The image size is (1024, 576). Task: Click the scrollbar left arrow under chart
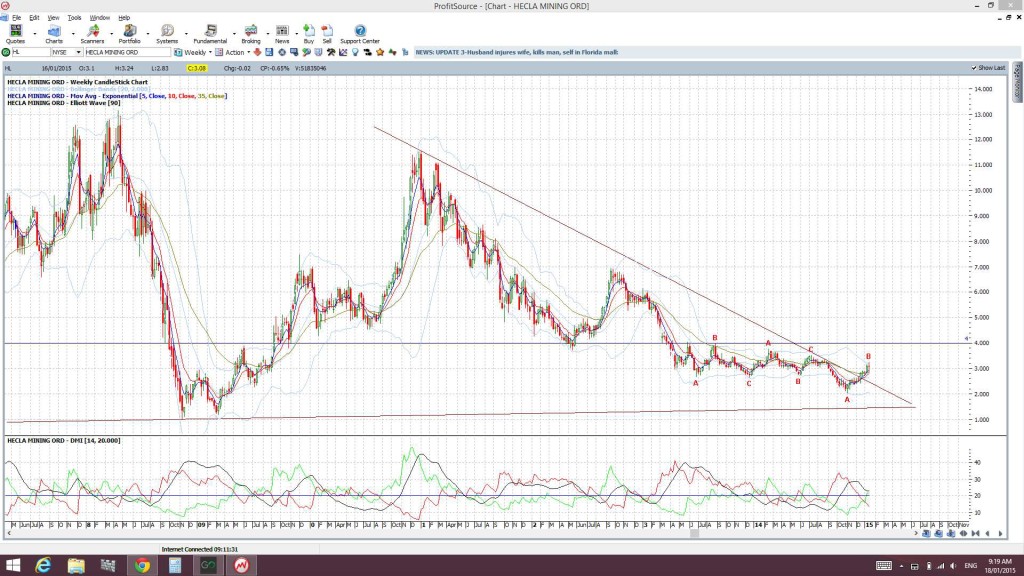point(8,534)
